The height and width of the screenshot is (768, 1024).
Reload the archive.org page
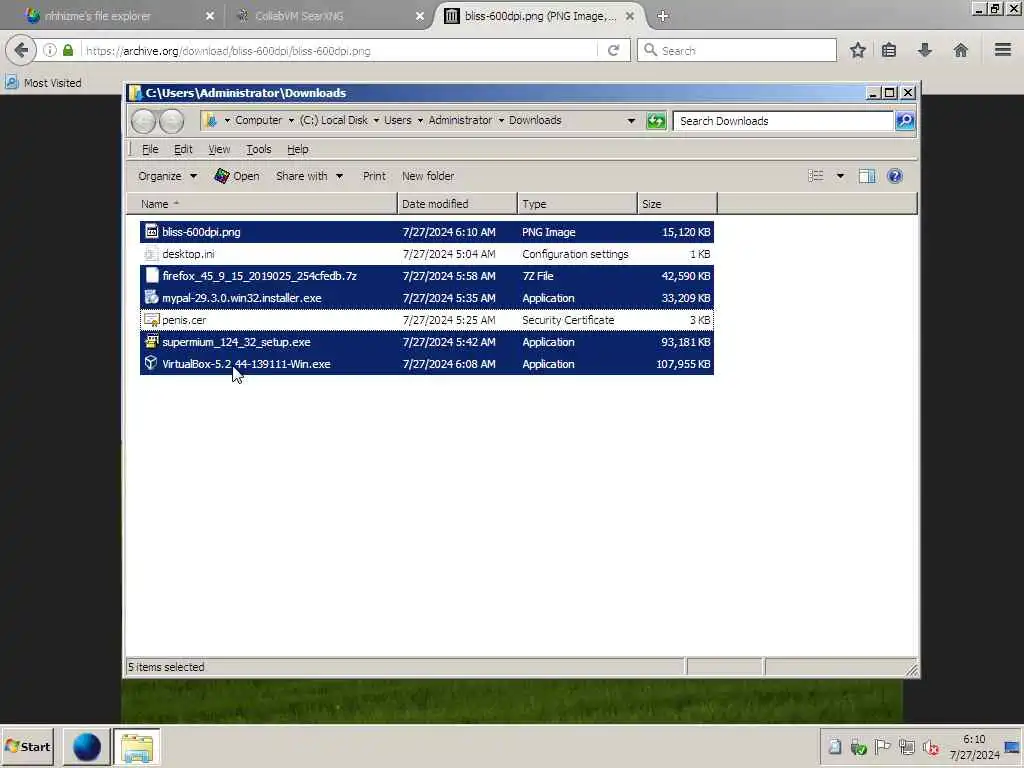coord(613,50)
